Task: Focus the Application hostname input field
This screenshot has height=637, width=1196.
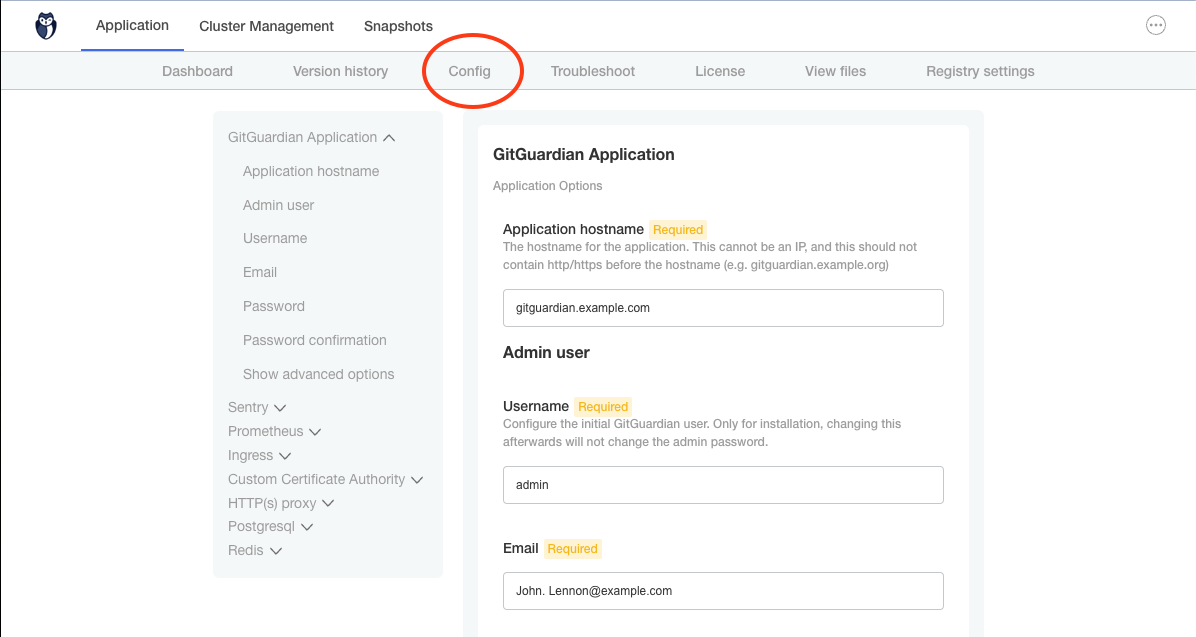Action: pos(723,308)
